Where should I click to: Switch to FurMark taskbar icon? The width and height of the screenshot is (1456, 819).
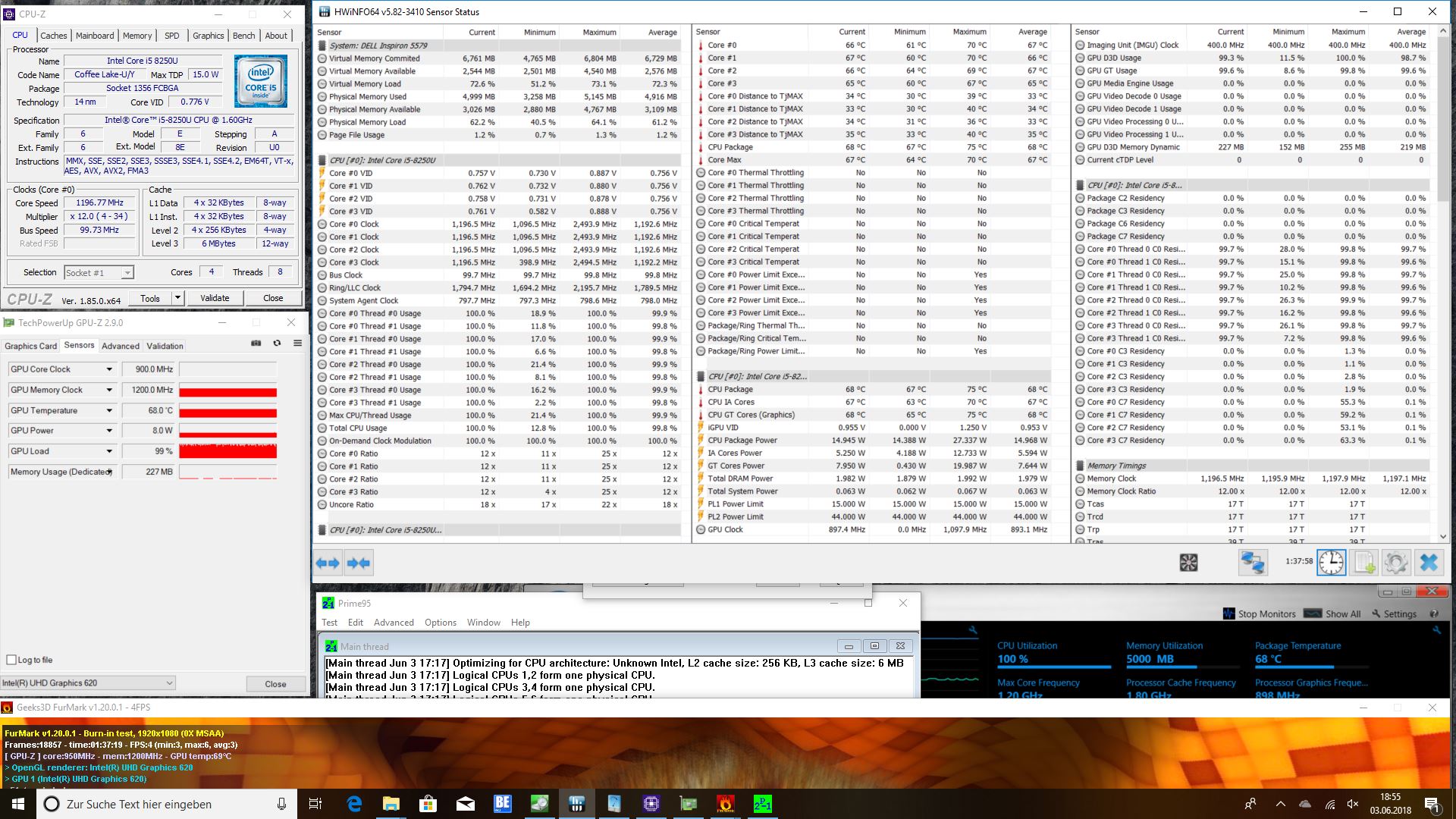coord(726,804)
